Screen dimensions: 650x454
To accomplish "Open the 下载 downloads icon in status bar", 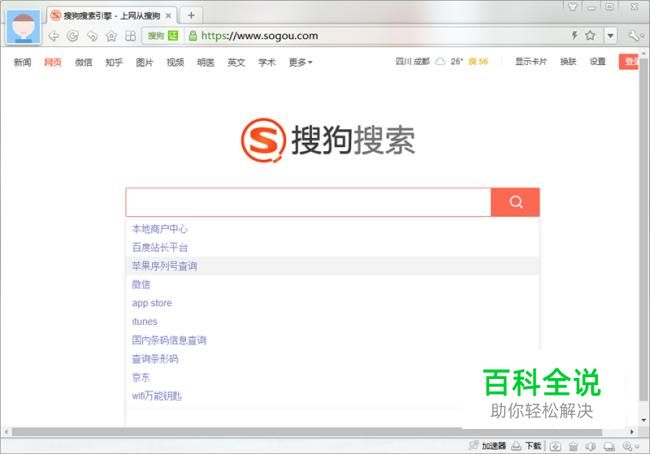I will 526,446.
